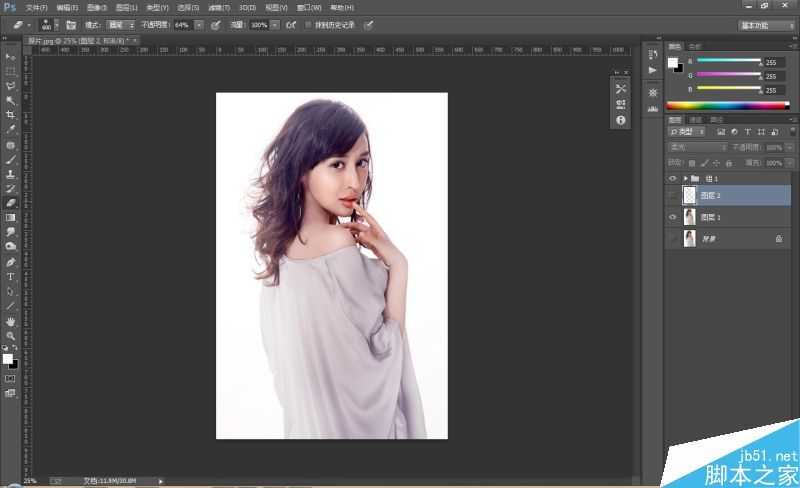Select the Crop tool in the toolbar
The image size is (800, 488).
pyautogui.click(x=11, y=115)
